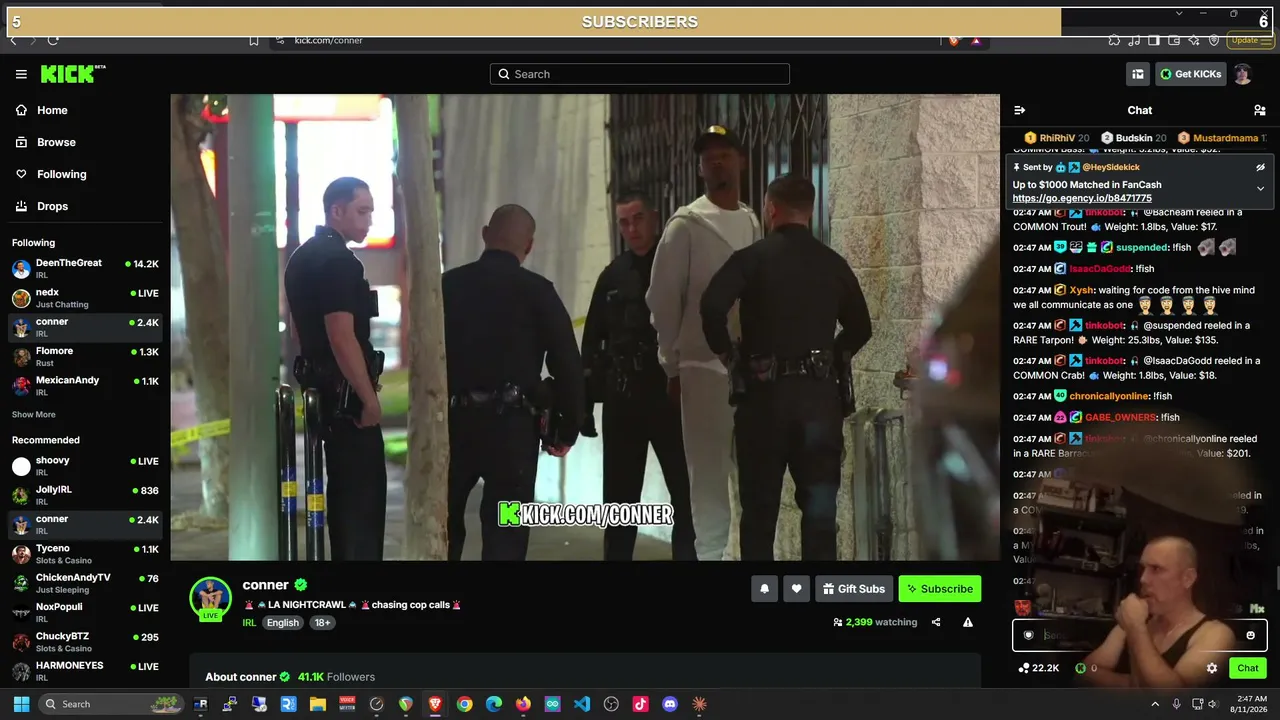Open Visual Studio Code from the taskbar
This screenshot has height=720, width=1280.
pos(582,704)
